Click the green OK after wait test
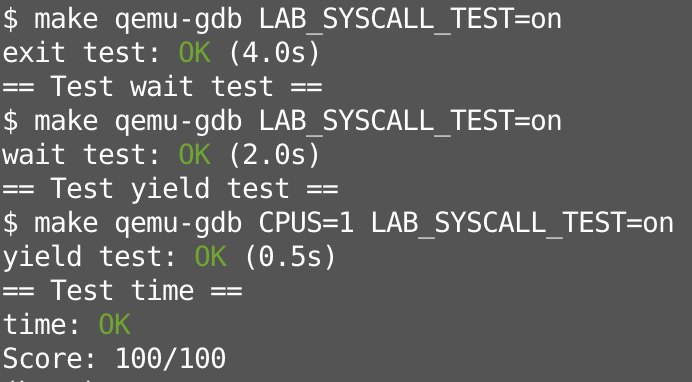The width and height of the screenshot is (692, 382). [x=195, y=155]
